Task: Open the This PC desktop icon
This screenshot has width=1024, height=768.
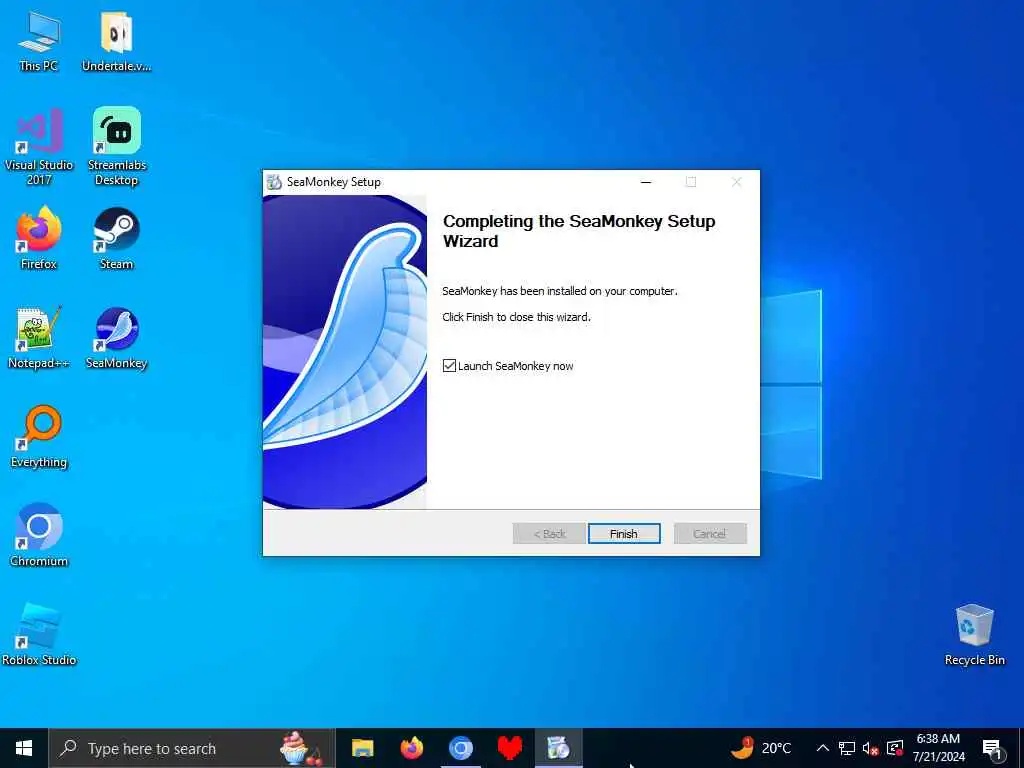Action: (x=39, y=40)
